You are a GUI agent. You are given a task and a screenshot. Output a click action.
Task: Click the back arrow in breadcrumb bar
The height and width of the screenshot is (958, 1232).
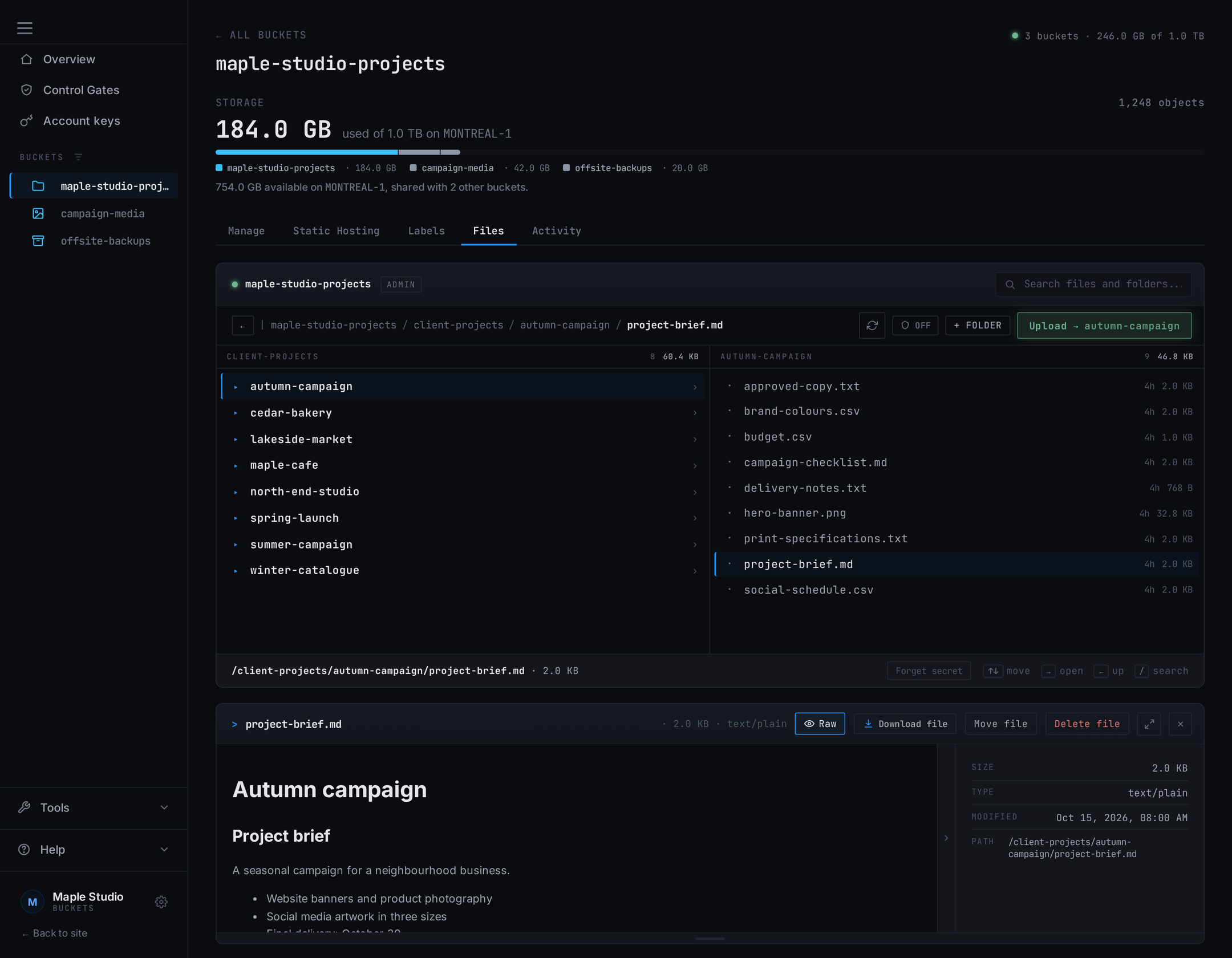point(242,326)
